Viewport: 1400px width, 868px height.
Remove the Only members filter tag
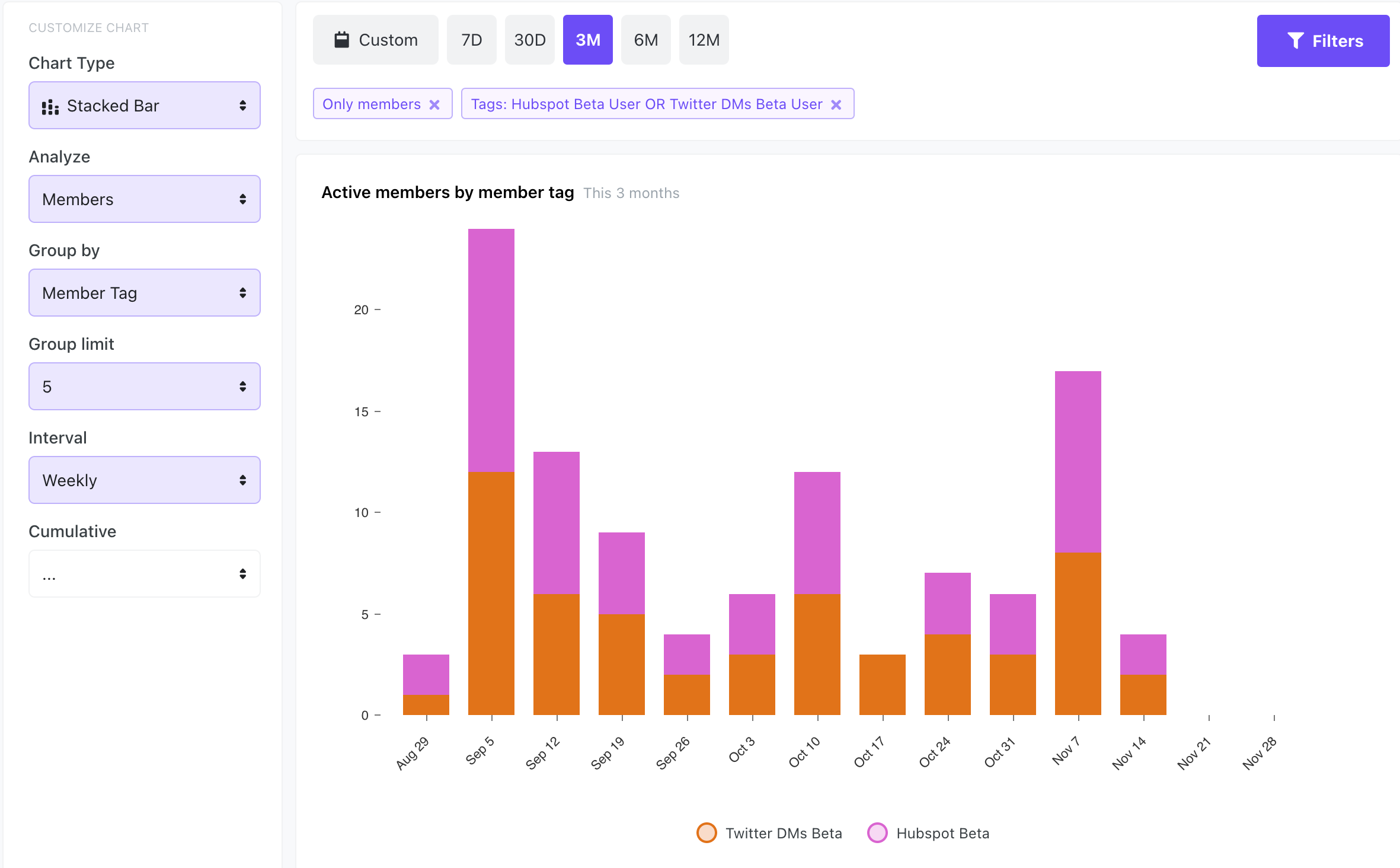(x=435, y=103)
